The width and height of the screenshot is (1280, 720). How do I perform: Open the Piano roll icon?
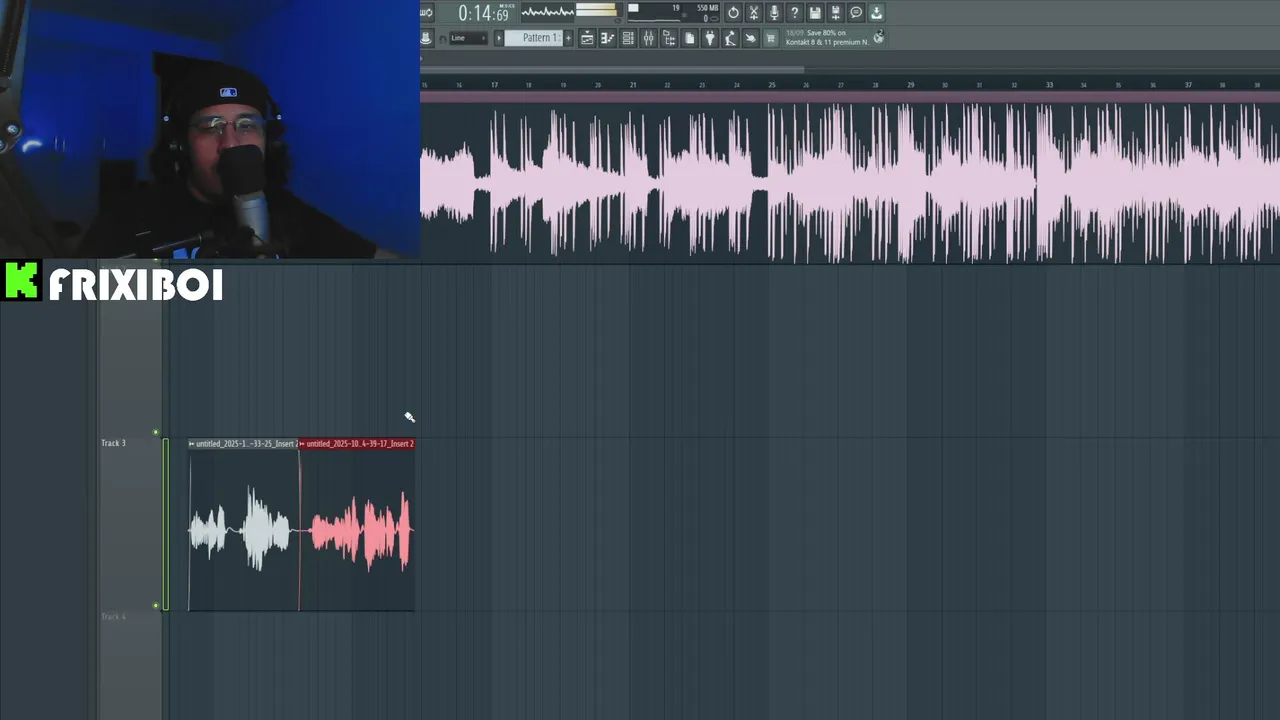(607, 38)
